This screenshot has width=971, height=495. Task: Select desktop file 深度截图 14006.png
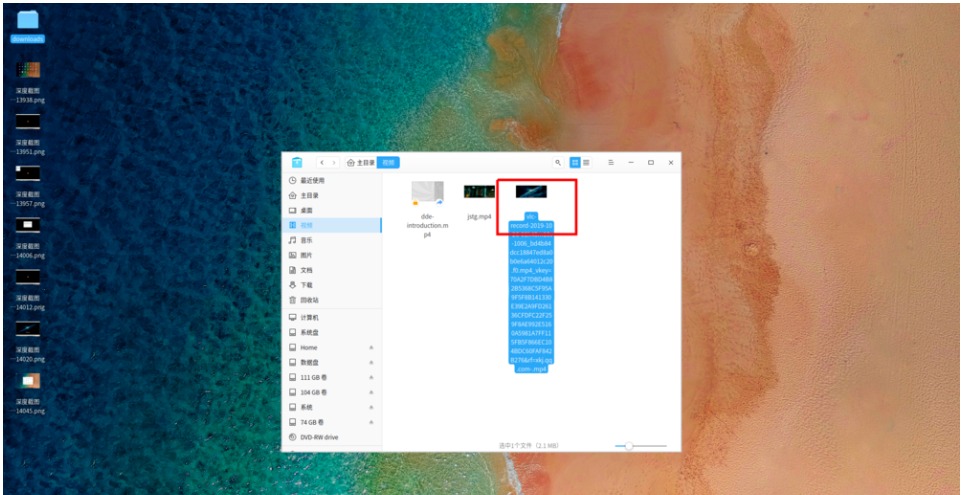point(28,239)
